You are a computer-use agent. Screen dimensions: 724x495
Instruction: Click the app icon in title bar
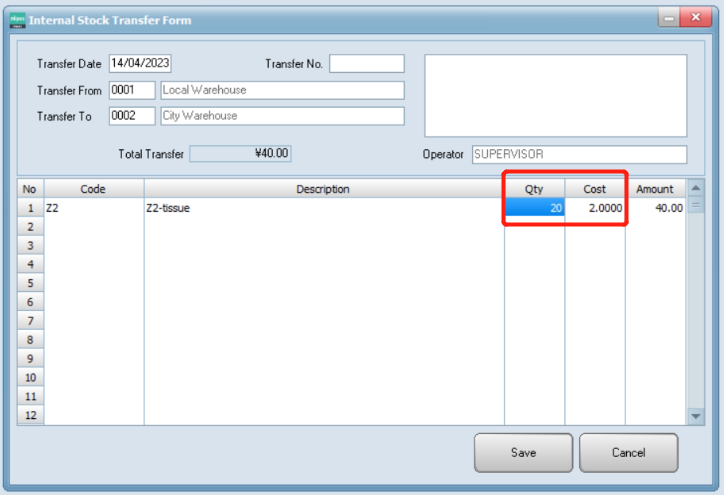coord(17,20)
